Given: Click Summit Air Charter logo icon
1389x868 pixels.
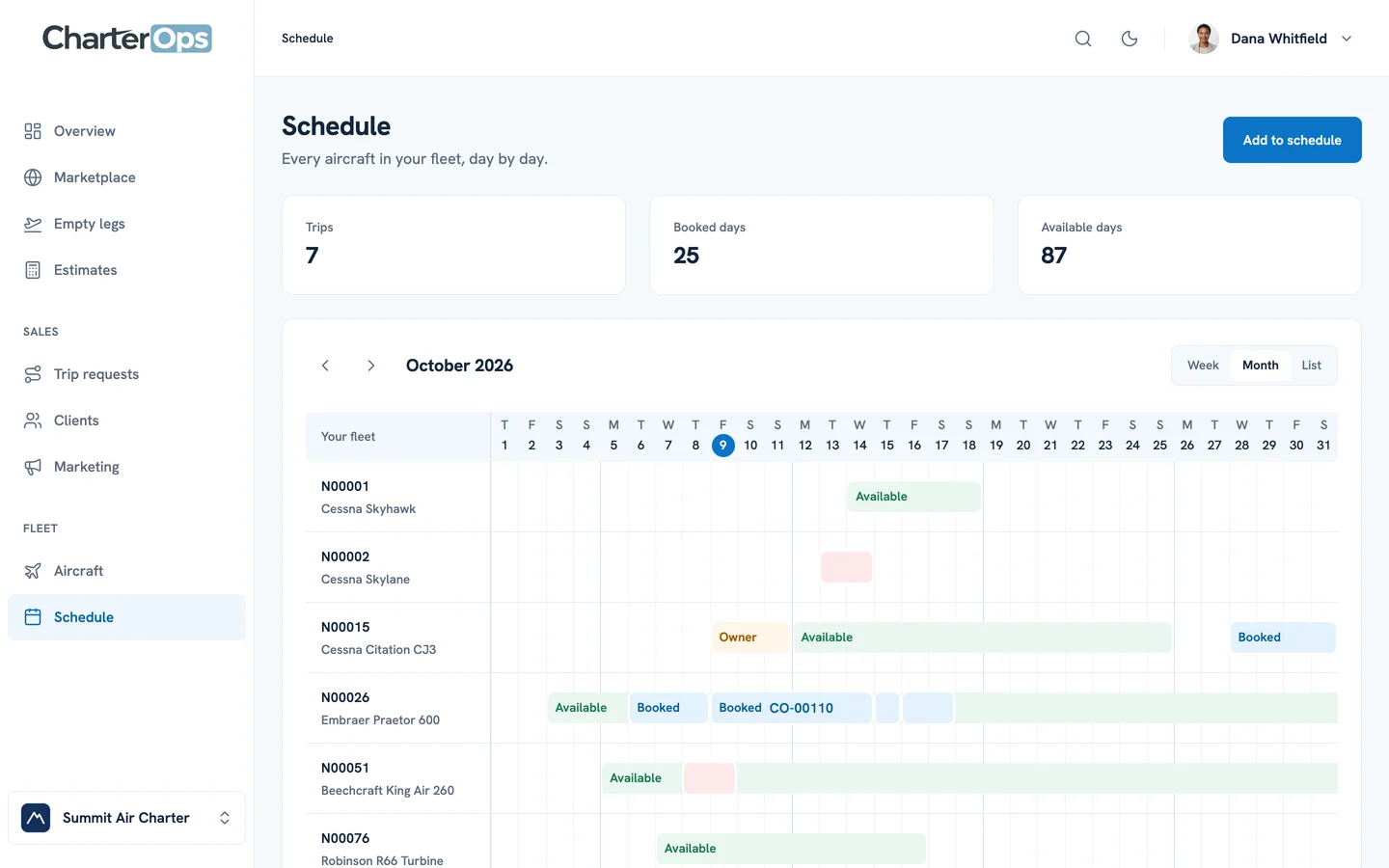Looking at the screenshot, I should tap(36, 818).
